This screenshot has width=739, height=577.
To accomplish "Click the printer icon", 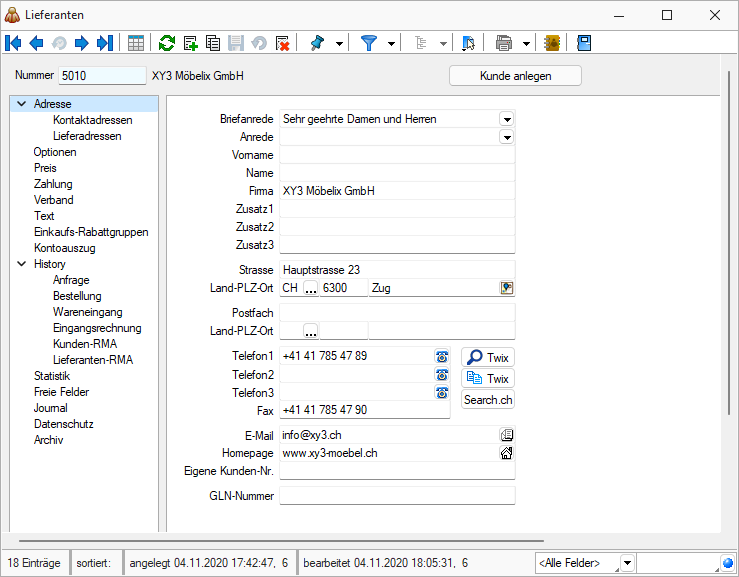I will [504, 43].
